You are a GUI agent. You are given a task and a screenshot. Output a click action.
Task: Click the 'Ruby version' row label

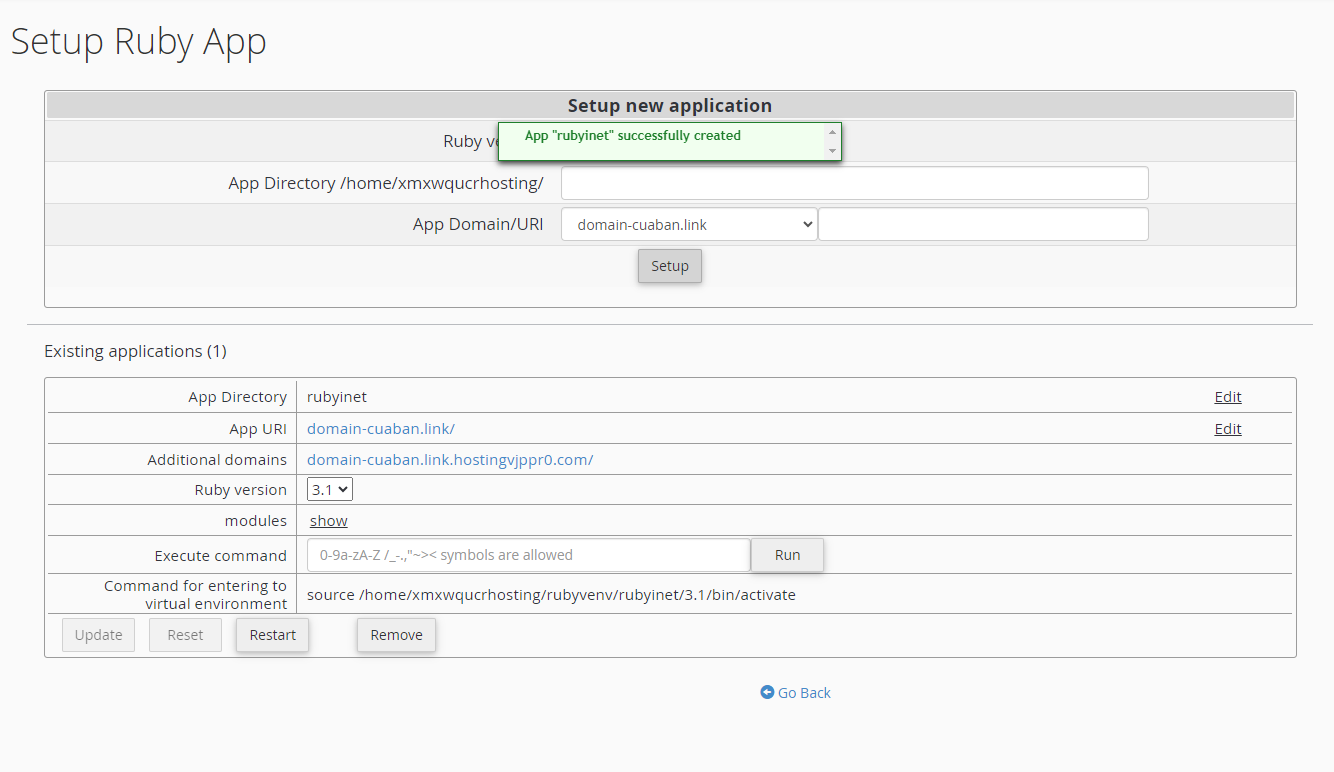point(241,490)
